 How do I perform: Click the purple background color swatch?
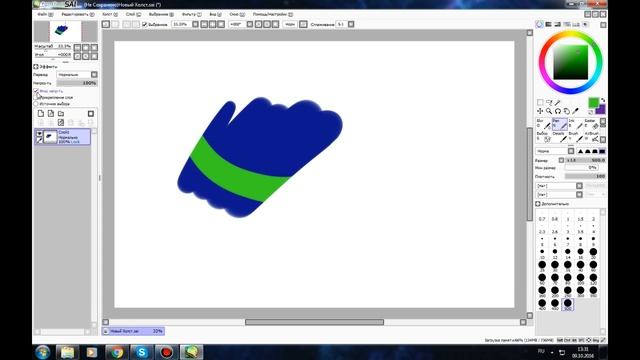coord(601,109)
